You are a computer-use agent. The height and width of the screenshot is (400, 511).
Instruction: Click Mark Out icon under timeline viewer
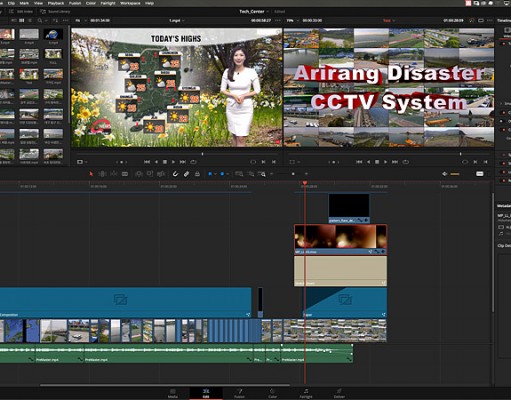point(485,162)
